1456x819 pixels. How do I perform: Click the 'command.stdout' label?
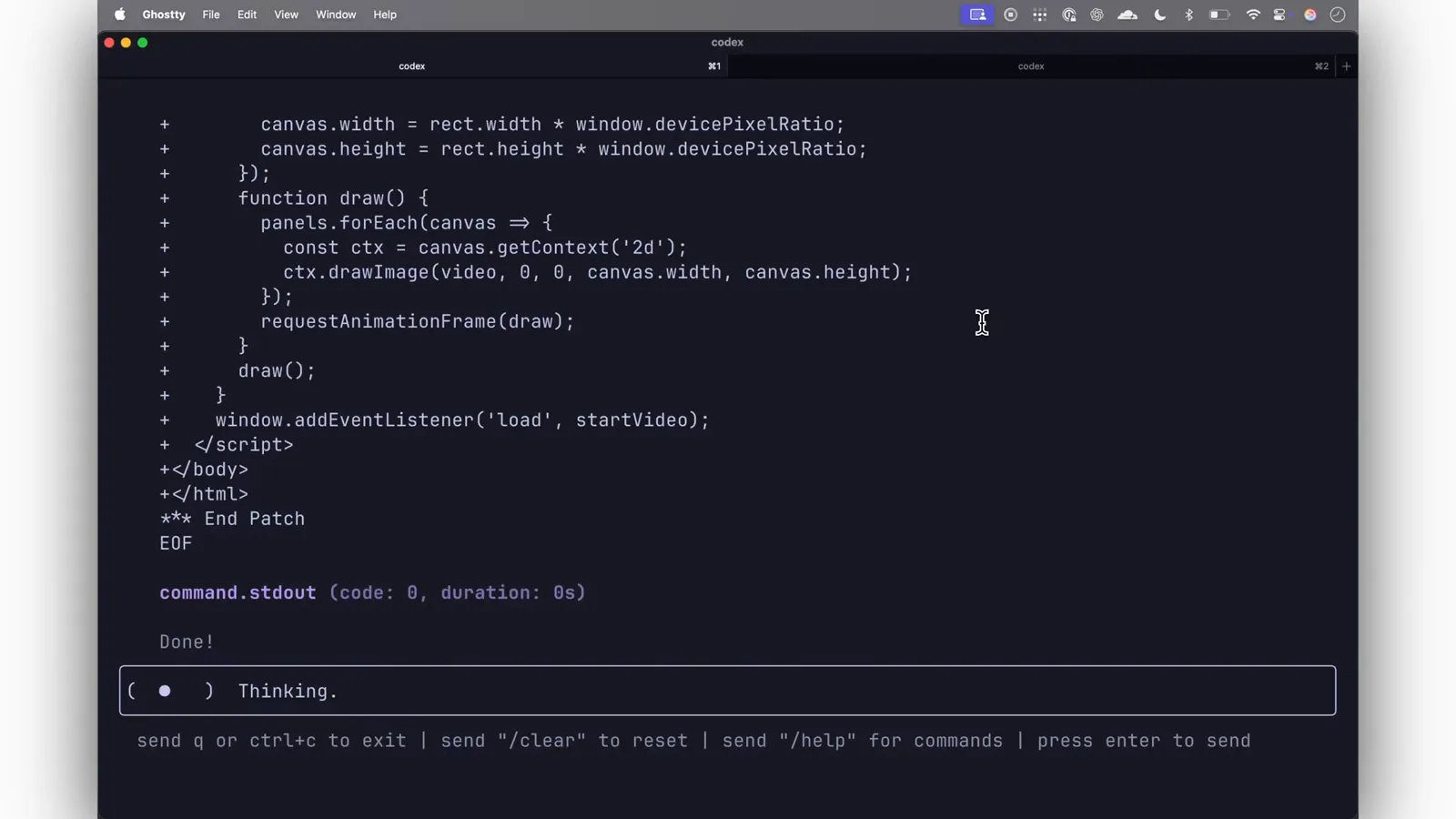238,592
